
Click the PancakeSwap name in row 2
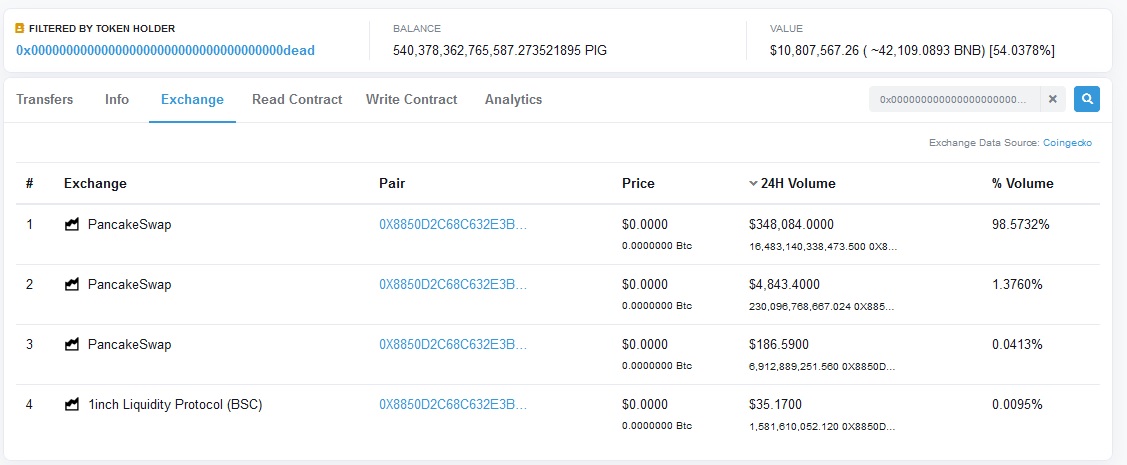pyautogui.click(x=129, y=285)
